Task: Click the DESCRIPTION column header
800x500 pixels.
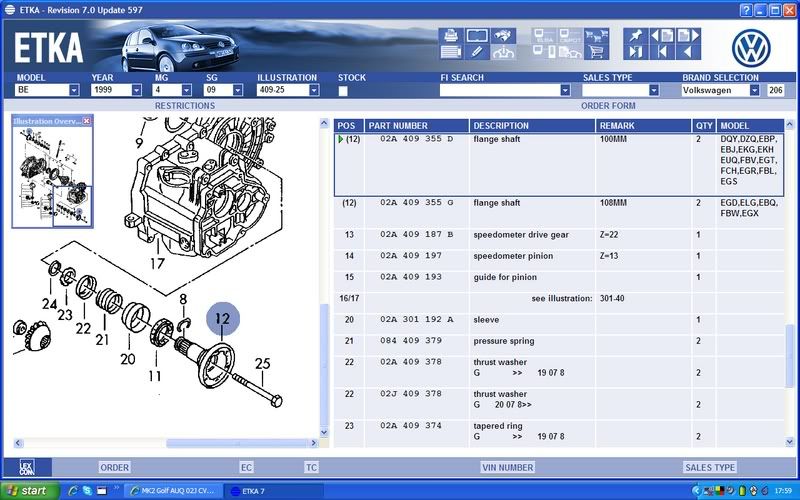Action: 532,126
